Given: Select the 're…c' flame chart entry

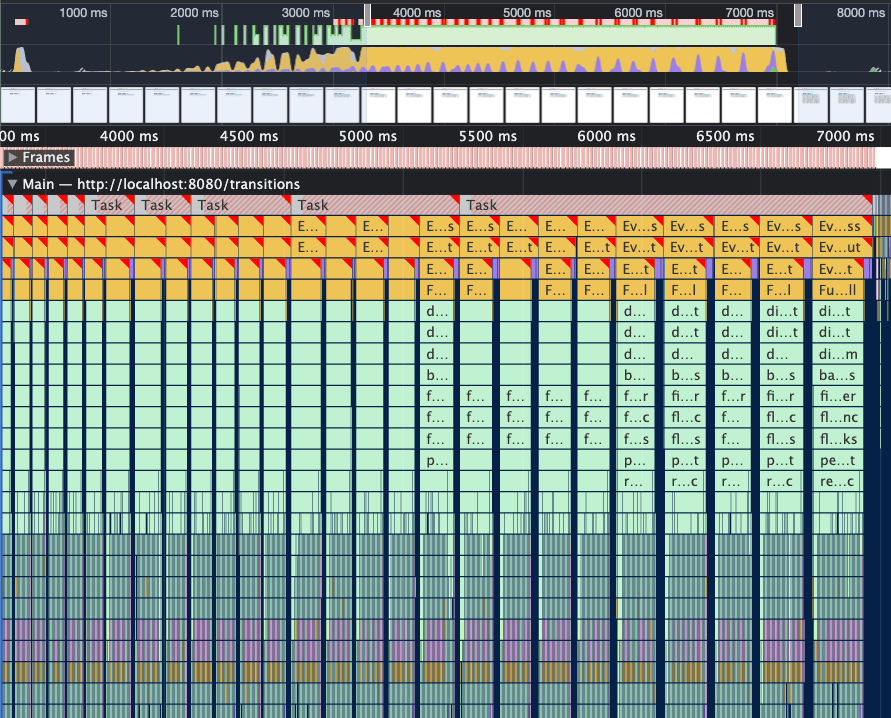Looking at the screenshot, I should pos(838,482).
